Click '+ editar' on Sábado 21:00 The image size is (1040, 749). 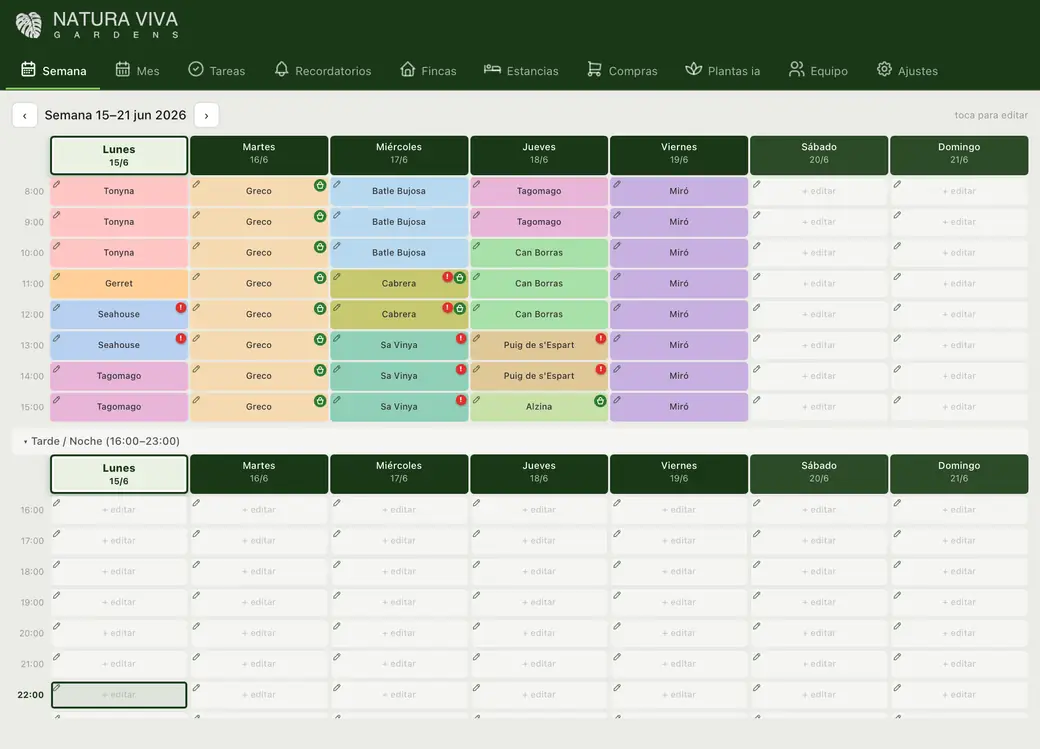[x=819, y=664]
